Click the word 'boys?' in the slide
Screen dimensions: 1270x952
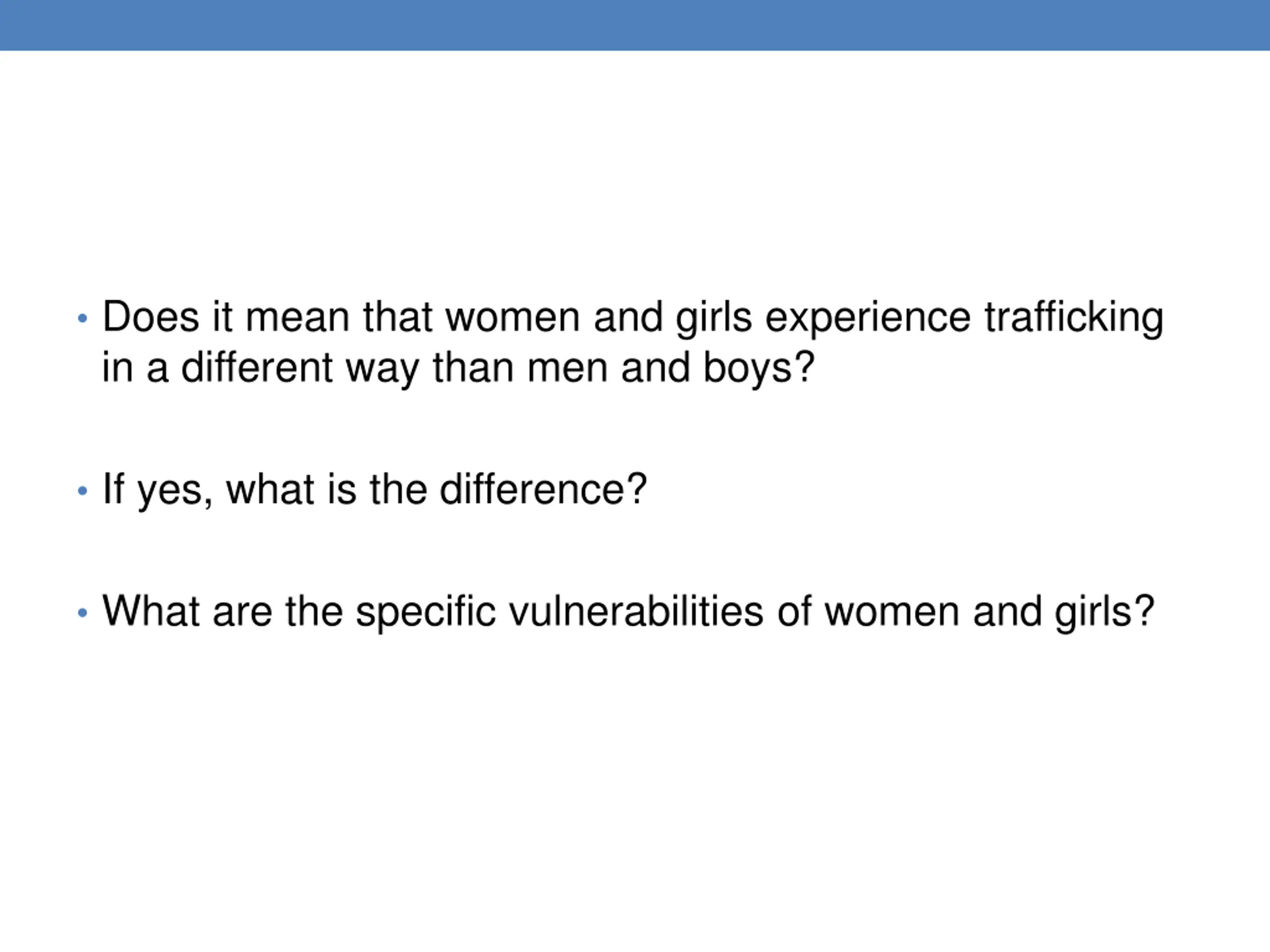(759, 368)
